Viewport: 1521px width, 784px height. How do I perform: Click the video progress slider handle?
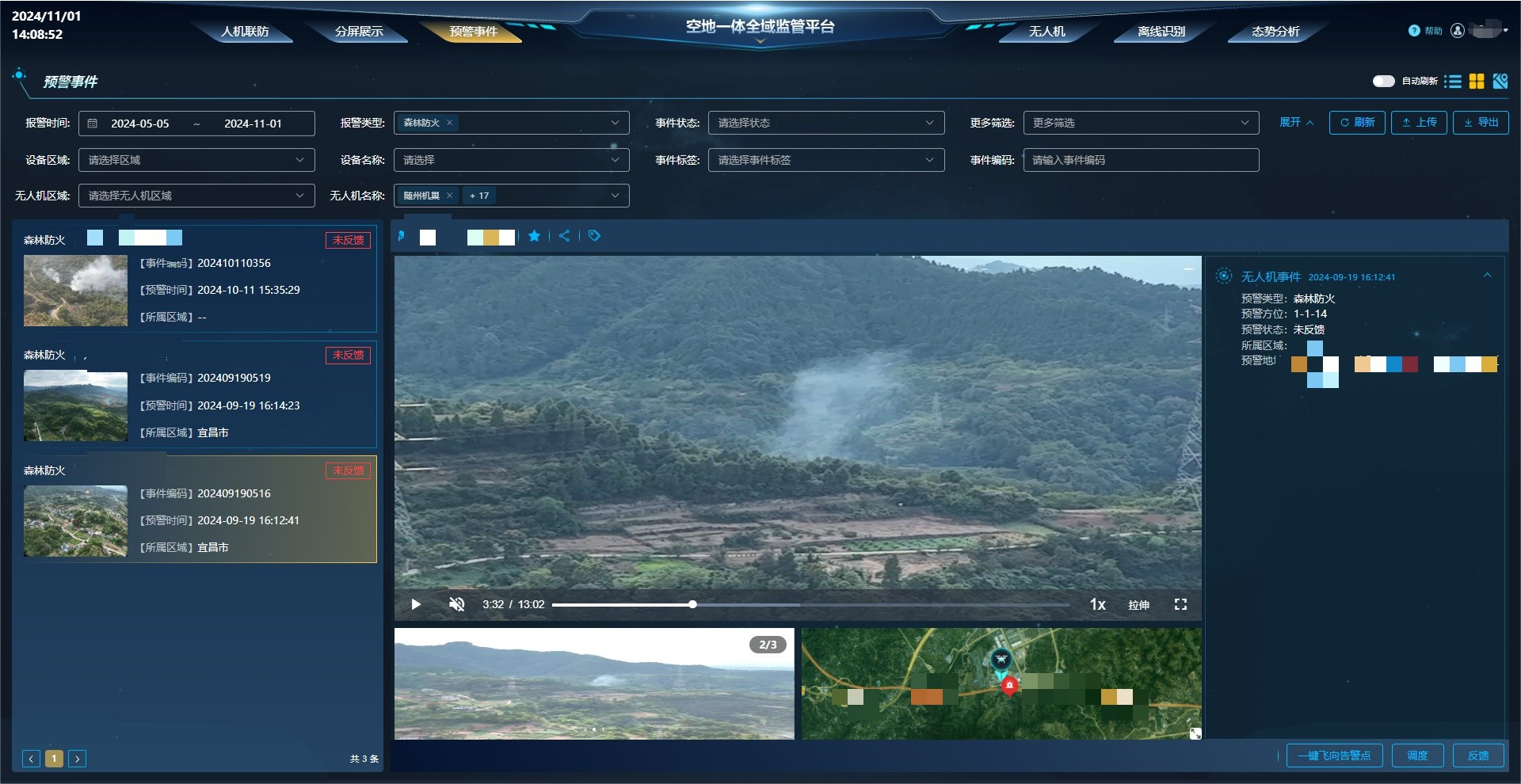pos(692,604)
